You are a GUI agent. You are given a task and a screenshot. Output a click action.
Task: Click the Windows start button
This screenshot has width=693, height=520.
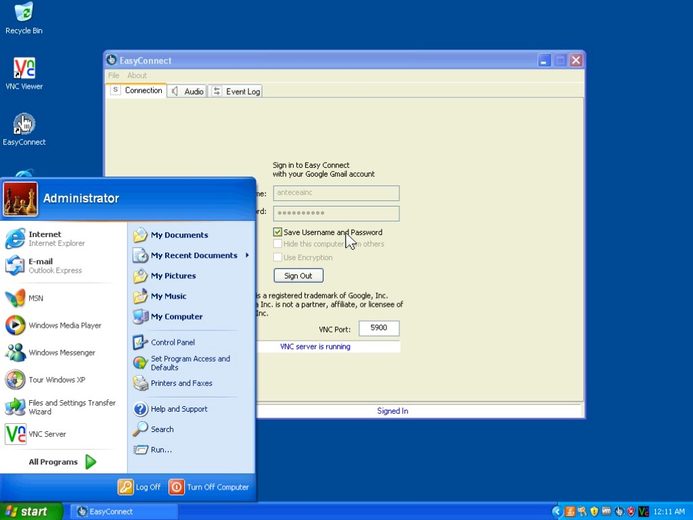pyautogui.click(x=31, y=511)
